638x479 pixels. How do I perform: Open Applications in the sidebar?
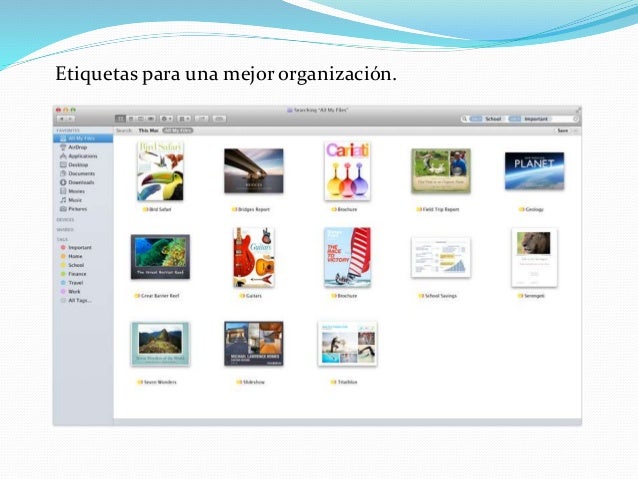pyautogui.click(x=83, y=156)
